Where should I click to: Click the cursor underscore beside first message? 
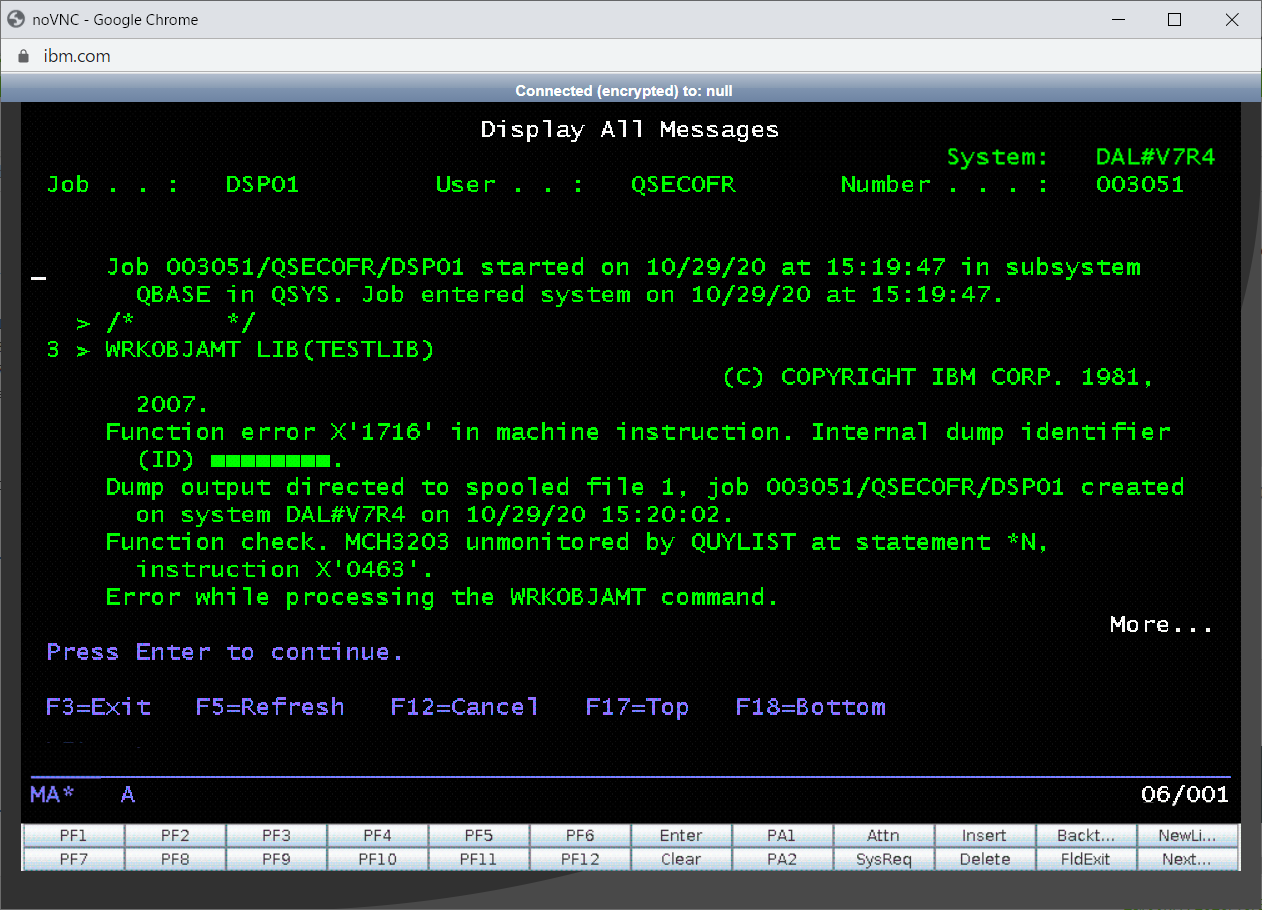[x=38, y=279]
